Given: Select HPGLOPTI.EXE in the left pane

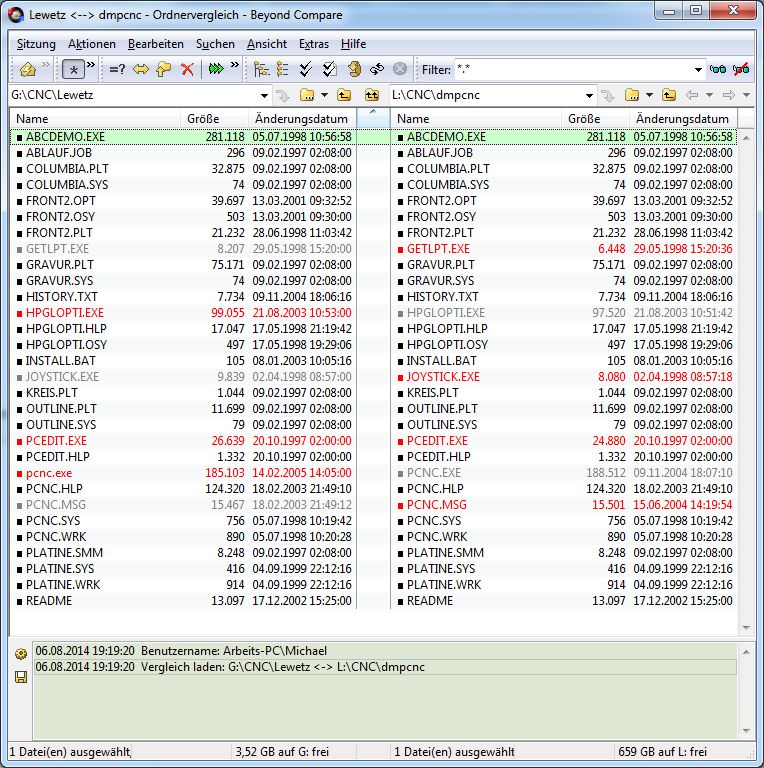Looking at the screenshot, I should pyautogui.click(x=183, y=312).
